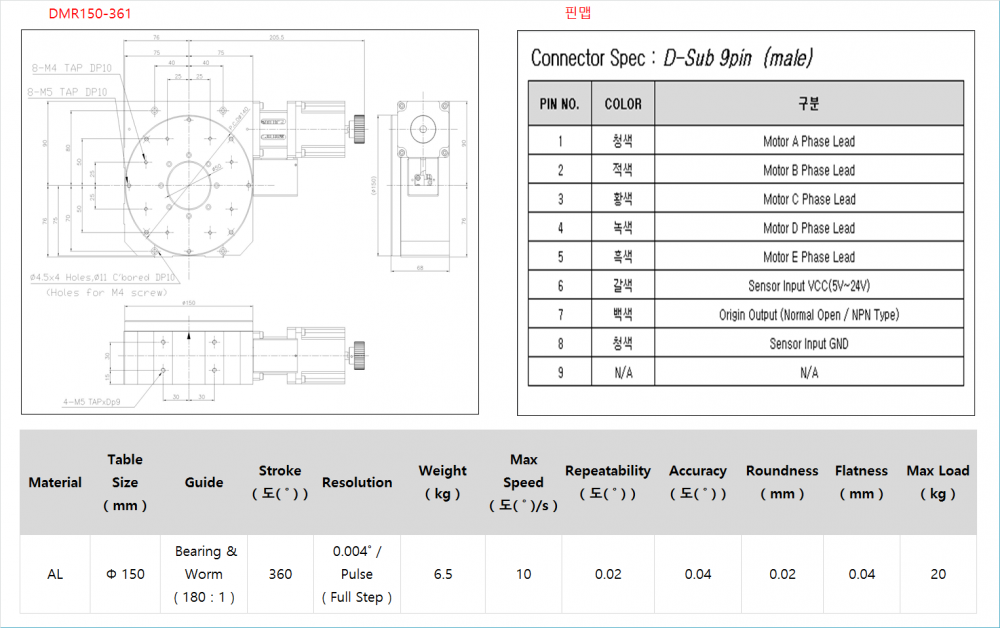Click the Max Speed column header
1000x628 pixels.
click(x=523, y=483)
